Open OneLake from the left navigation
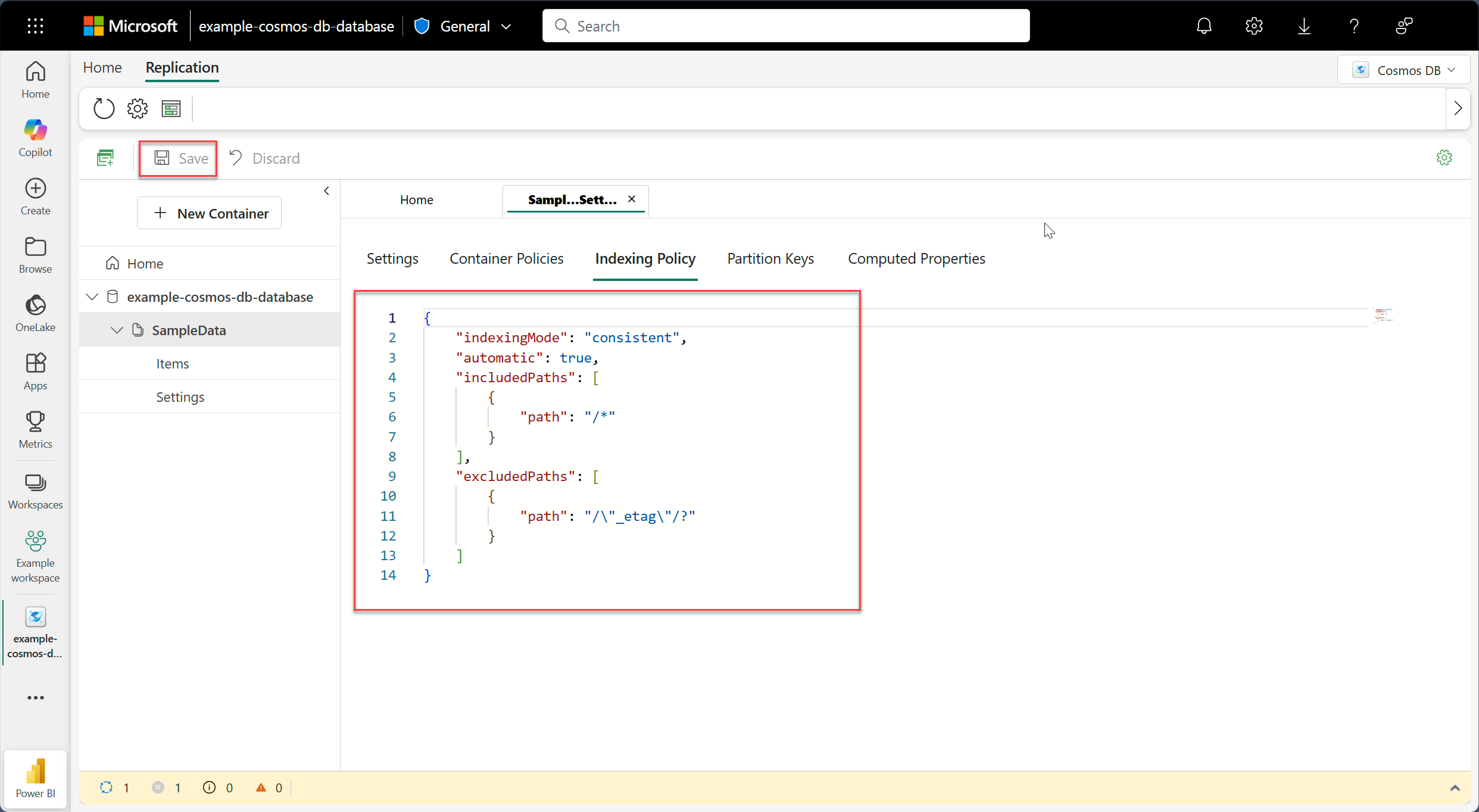The height and width of the screenshot is (812, 1479). (35, 313)
